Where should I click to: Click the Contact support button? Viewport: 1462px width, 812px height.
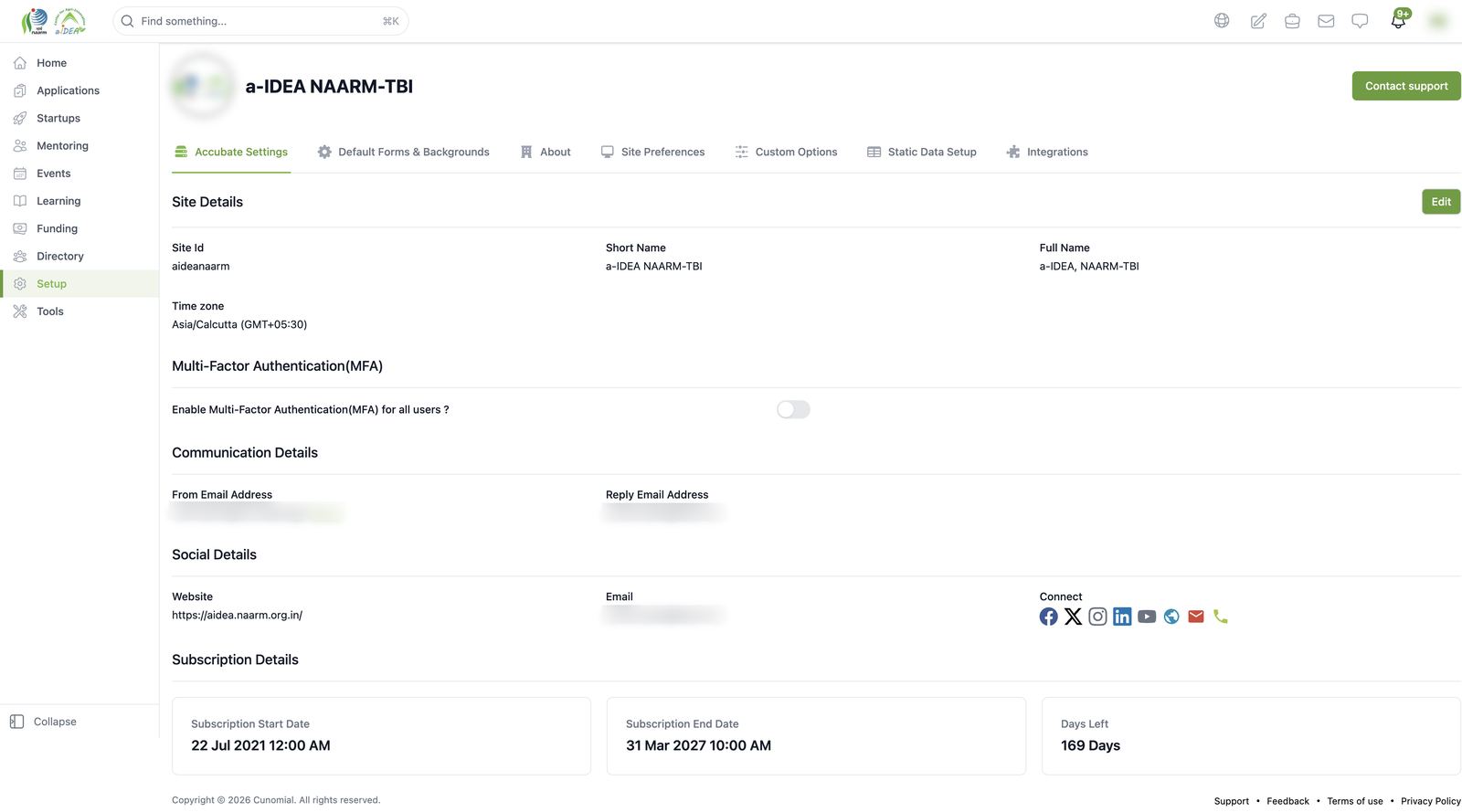coord(1406,86)
